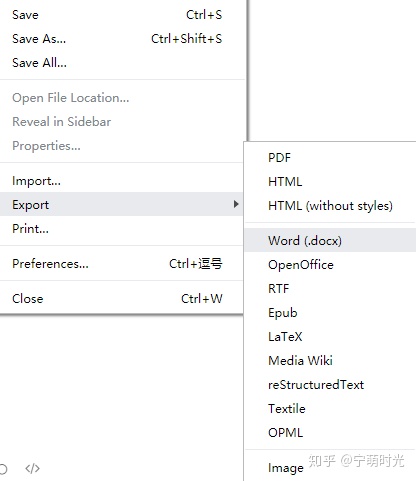Choose OpenOffice export format
The image size is (416, 481).
[x=330, y=265]
